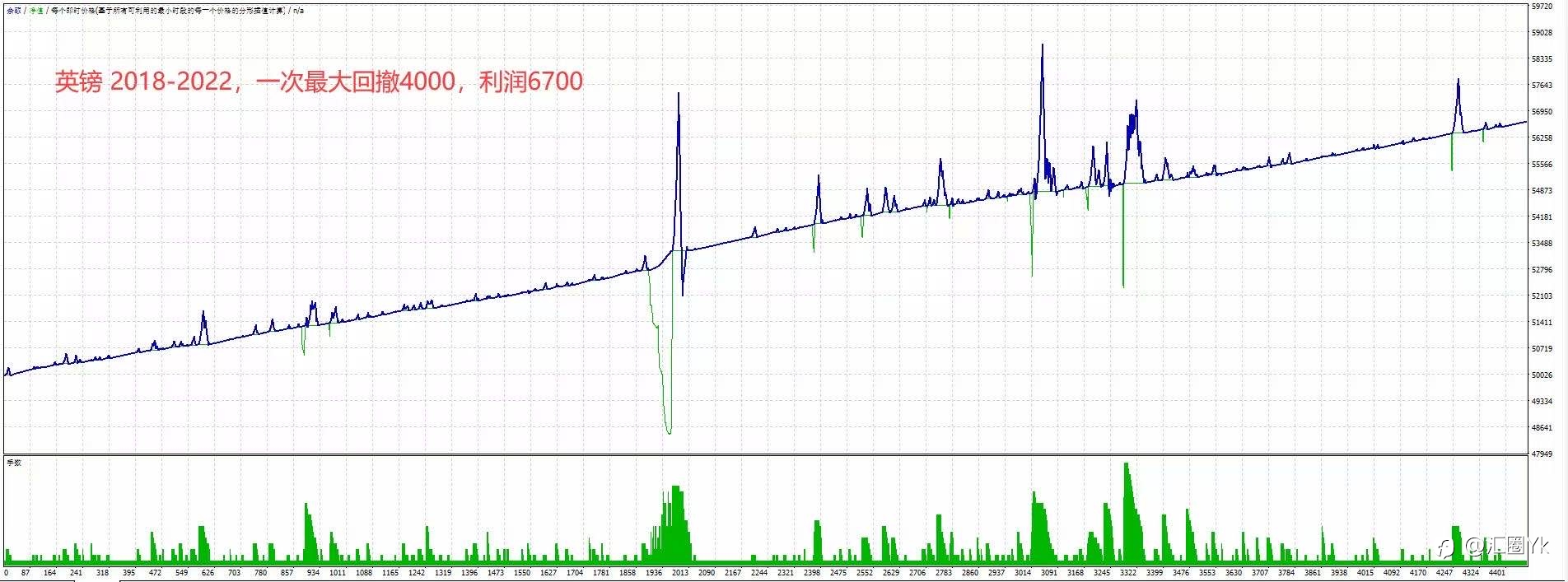Click the 472 tick on bottom axis

tap(155, 573)
